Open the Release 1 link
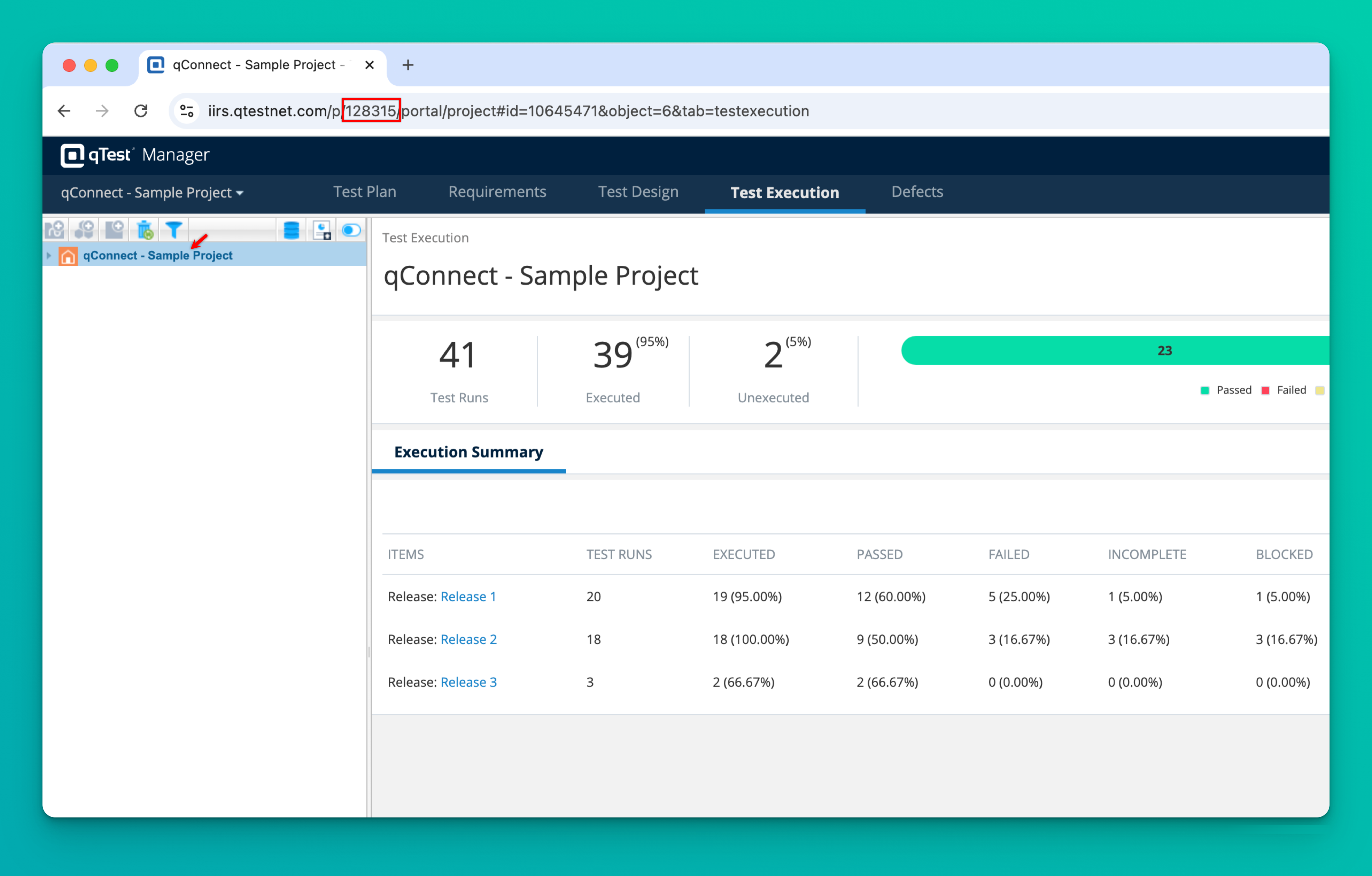This screenshot has width=1372, height=876. coord(468,596)
